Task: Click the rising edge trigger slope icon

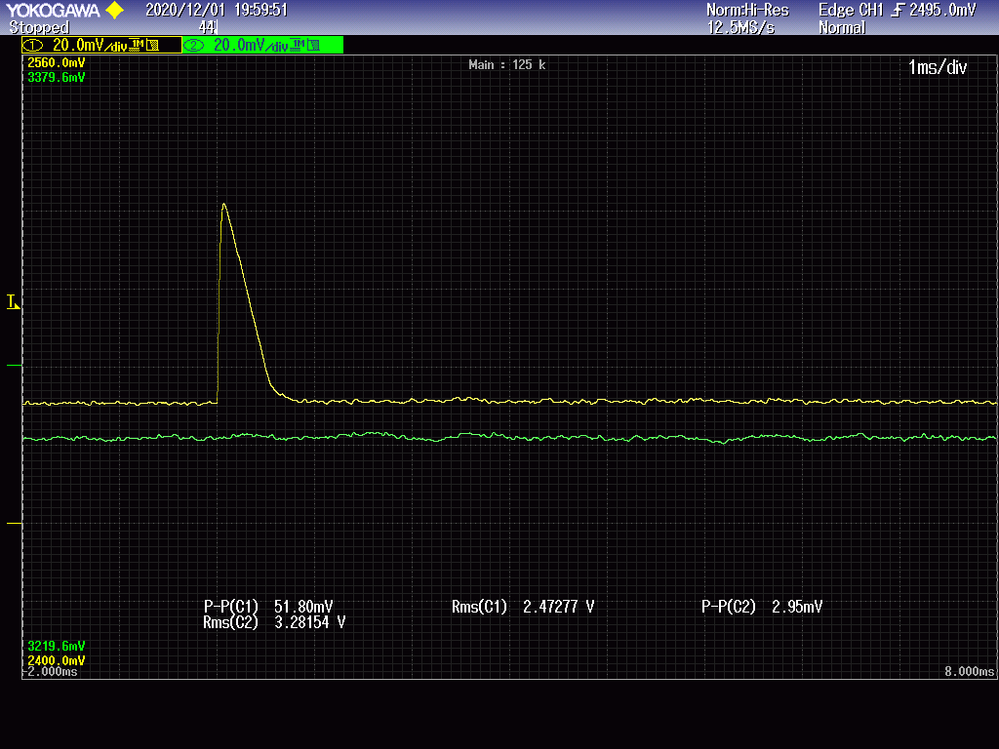Action: [898, 11]
